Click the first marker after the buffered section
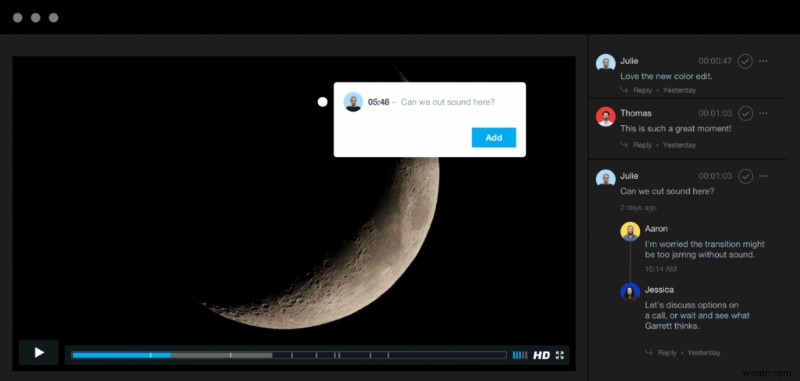The width and height of the screenshot is (800, 381). click(292, 355)
